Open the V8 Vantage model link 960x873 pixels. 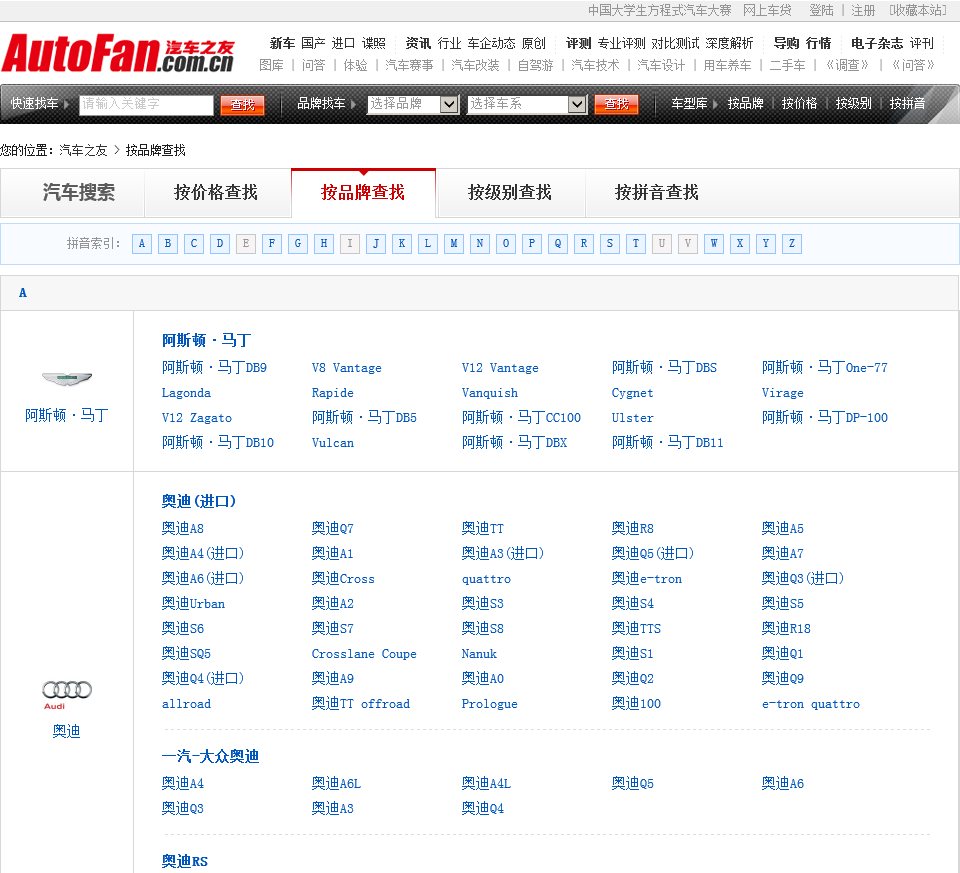[x=347, y=368]
